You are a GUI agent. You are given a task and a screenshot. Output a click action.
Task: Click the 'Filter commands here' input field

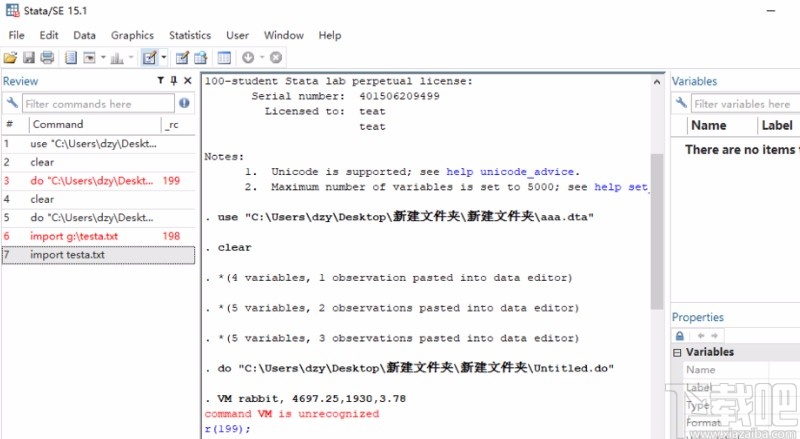98,104
